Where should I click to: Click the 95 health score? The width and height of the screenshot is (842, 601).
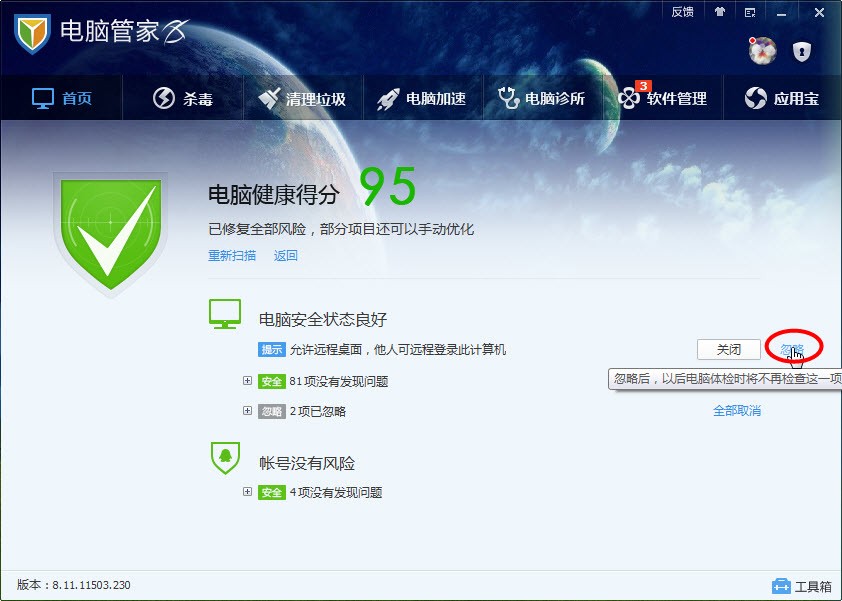tap(388, 186)
